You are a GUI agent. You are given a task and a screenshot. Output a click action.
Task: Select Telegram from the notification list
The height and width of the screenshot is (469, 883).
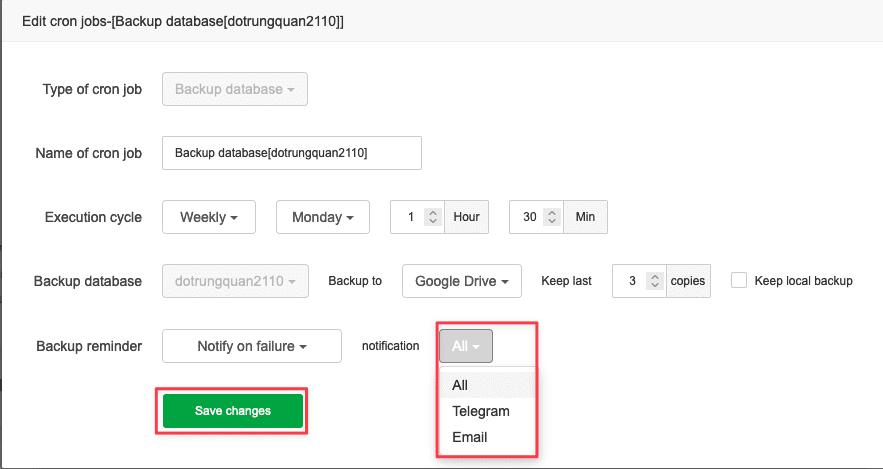[480, 411]
